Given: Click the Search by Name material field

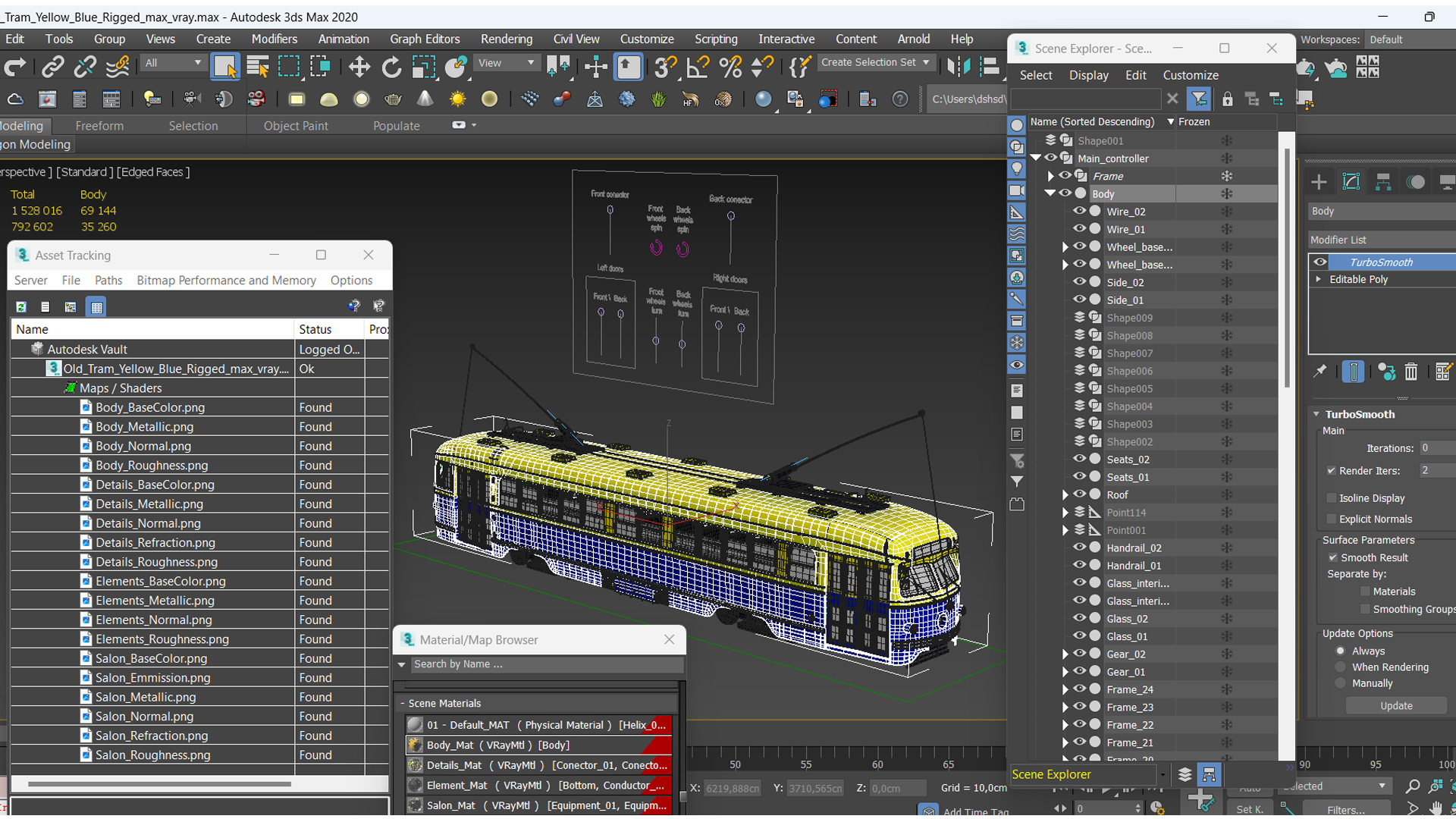Looking at the screenshot, I should pyautogui.click(x=546, y=664).
